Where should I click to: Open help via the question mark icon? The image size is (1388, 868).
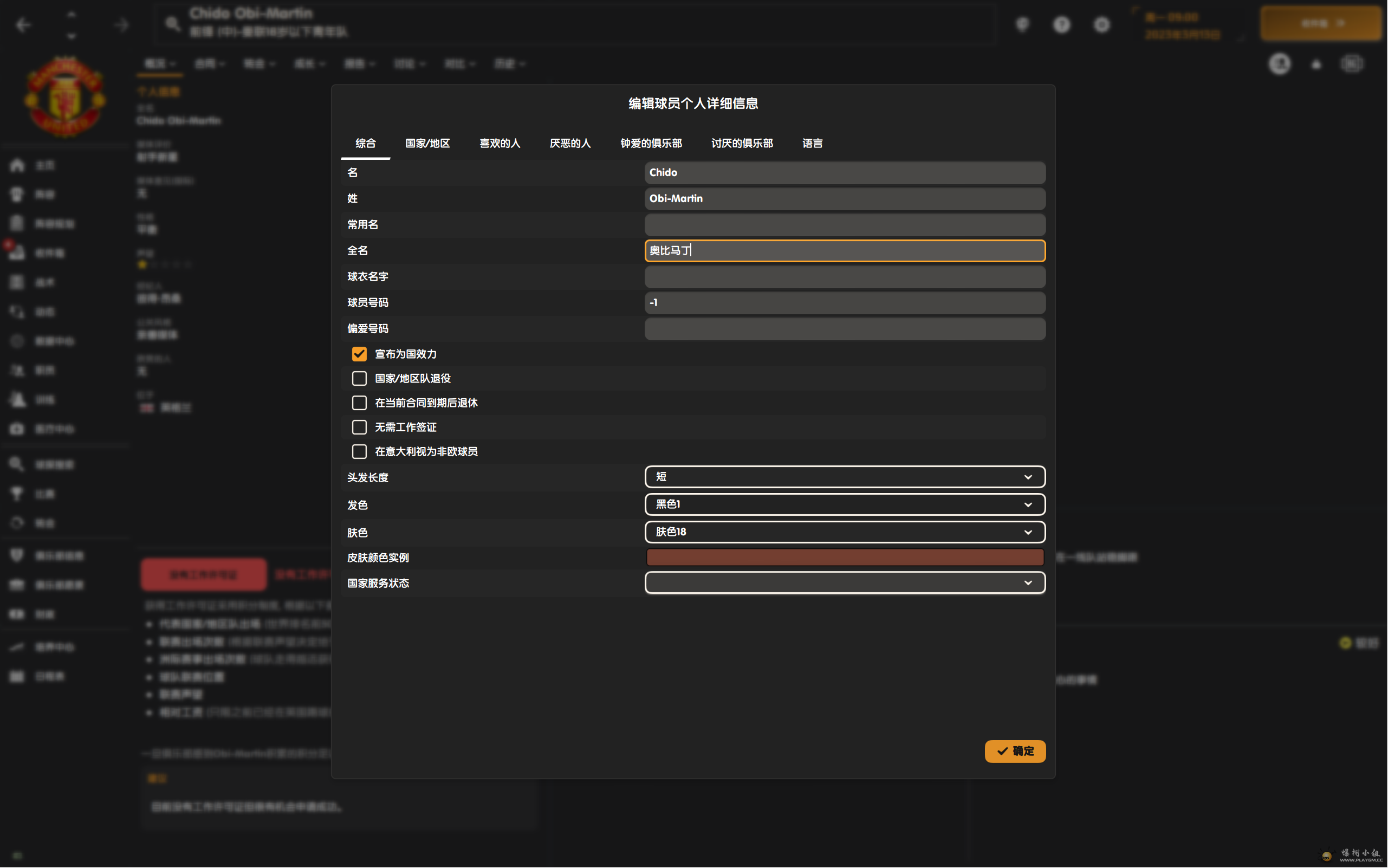pyautogui.click(x=1061, y=25)
